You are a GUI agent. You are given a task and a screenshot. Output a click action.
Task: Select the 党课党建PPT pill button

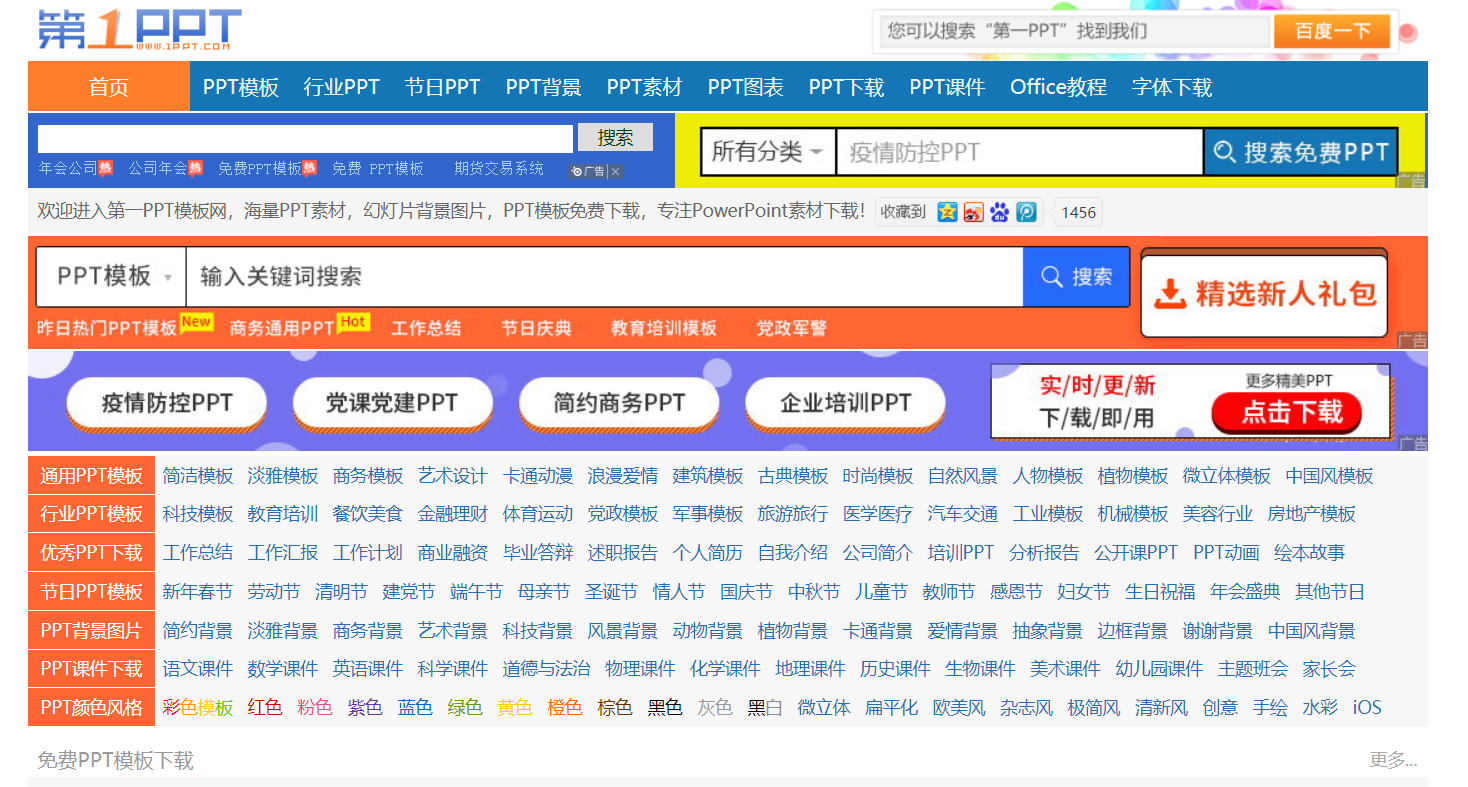click(x=392, y=403)
